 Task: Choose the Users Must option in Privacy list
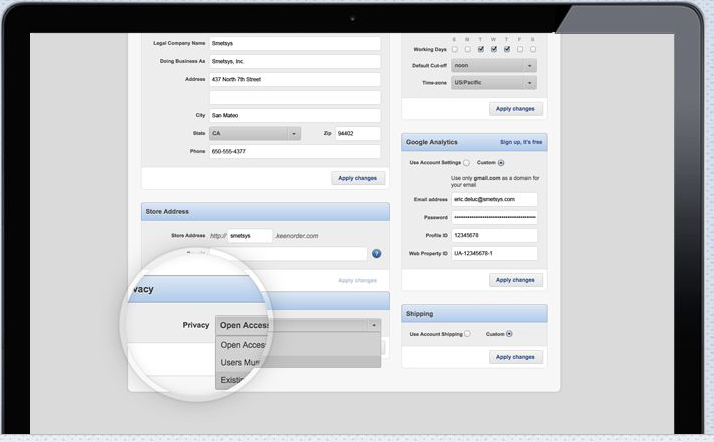[298, 362]
